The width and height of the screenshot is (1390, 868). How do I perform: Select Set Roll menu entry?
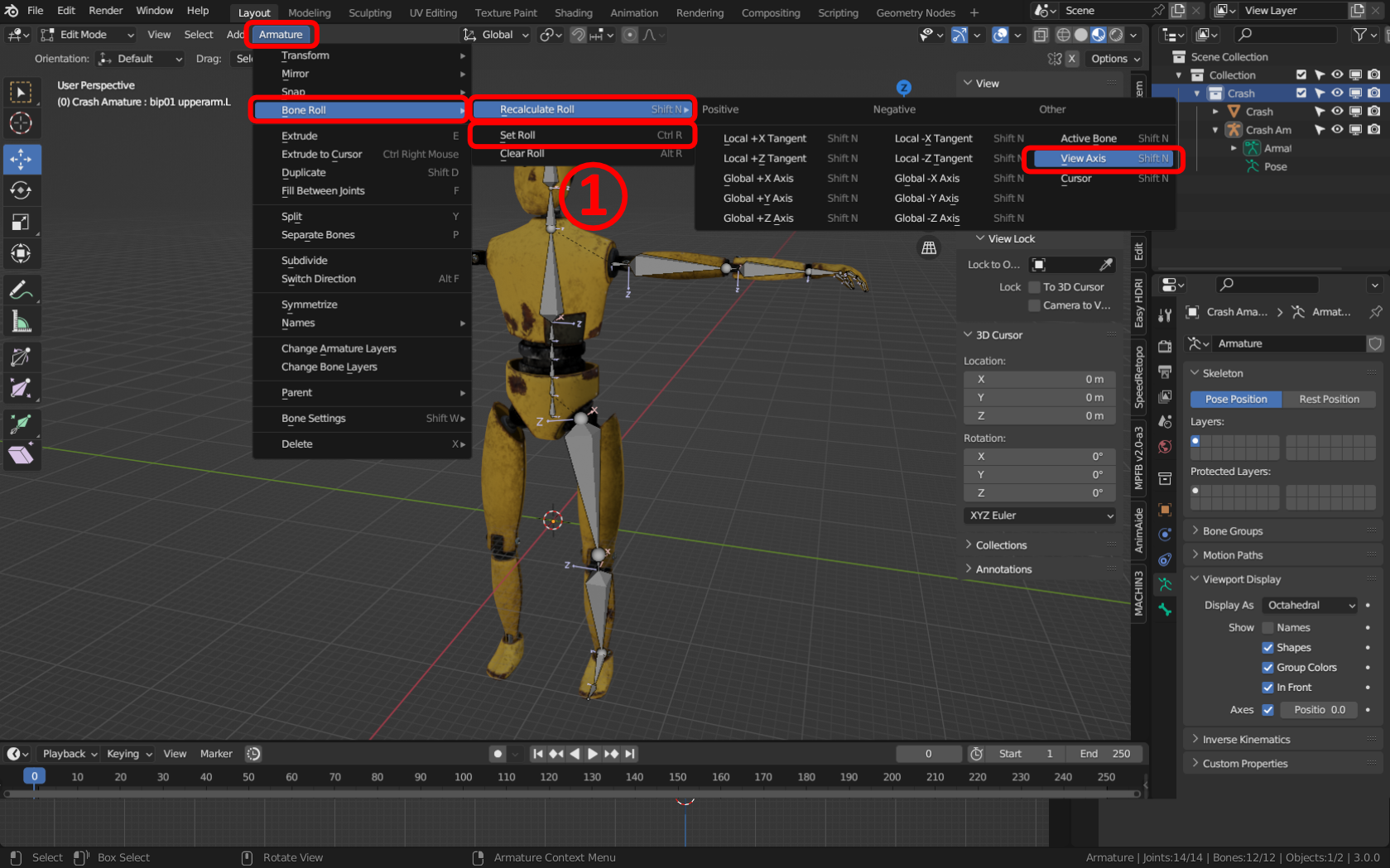pyautogui.click(x=584, y=135)
